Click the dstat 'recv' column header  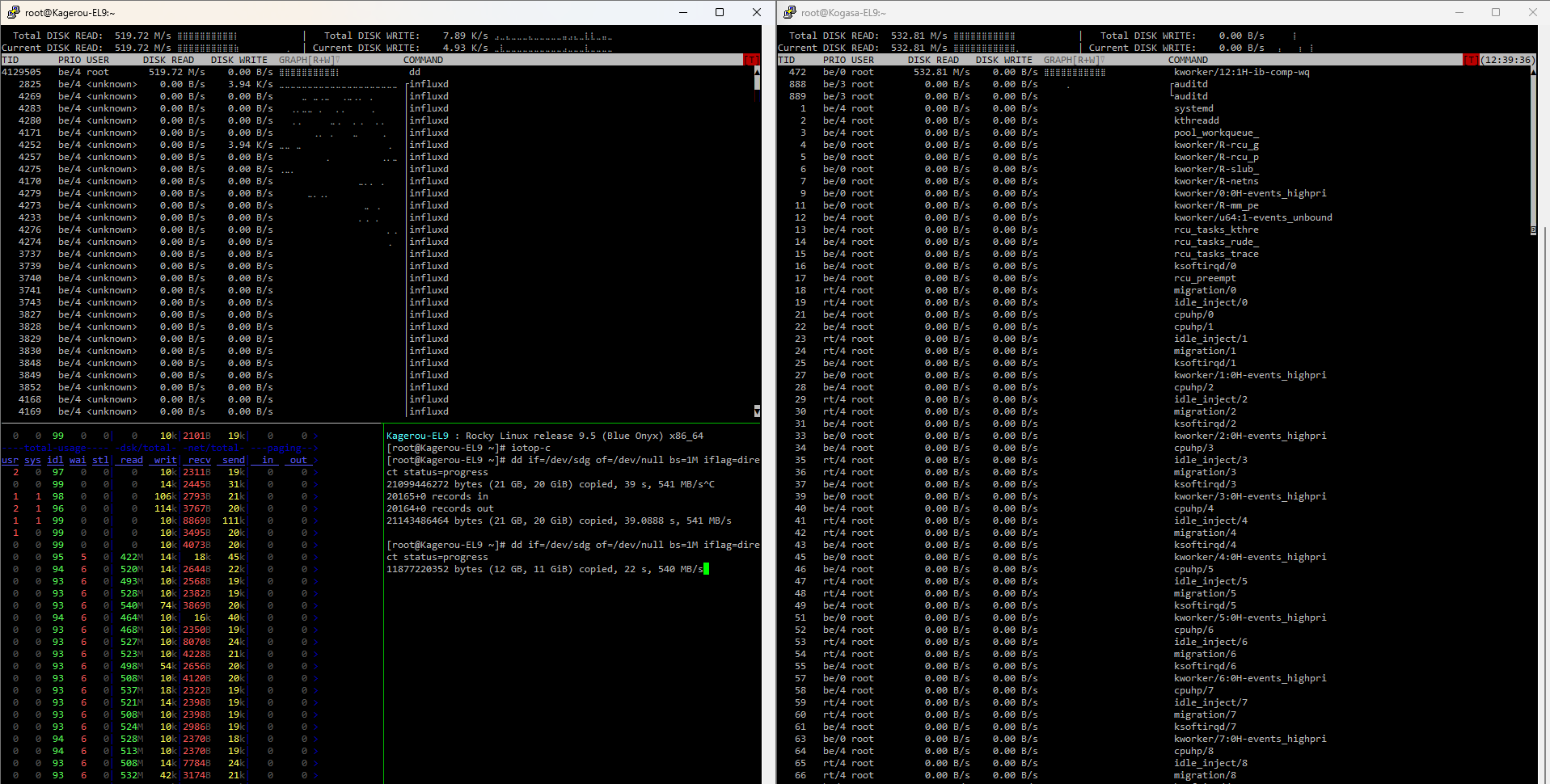coord(199,460)
